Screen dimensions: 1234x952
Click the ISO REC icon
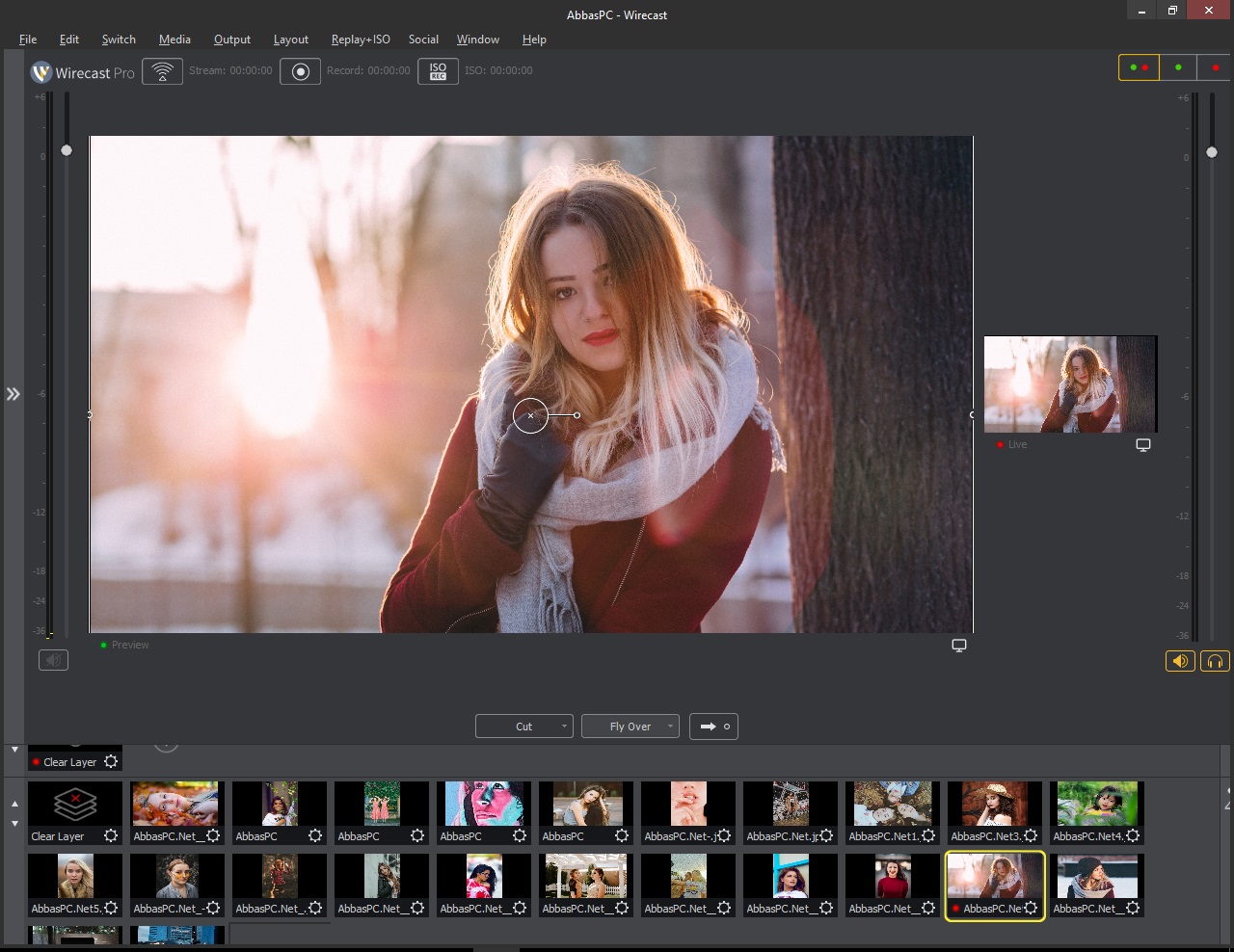tap(438, 71)
